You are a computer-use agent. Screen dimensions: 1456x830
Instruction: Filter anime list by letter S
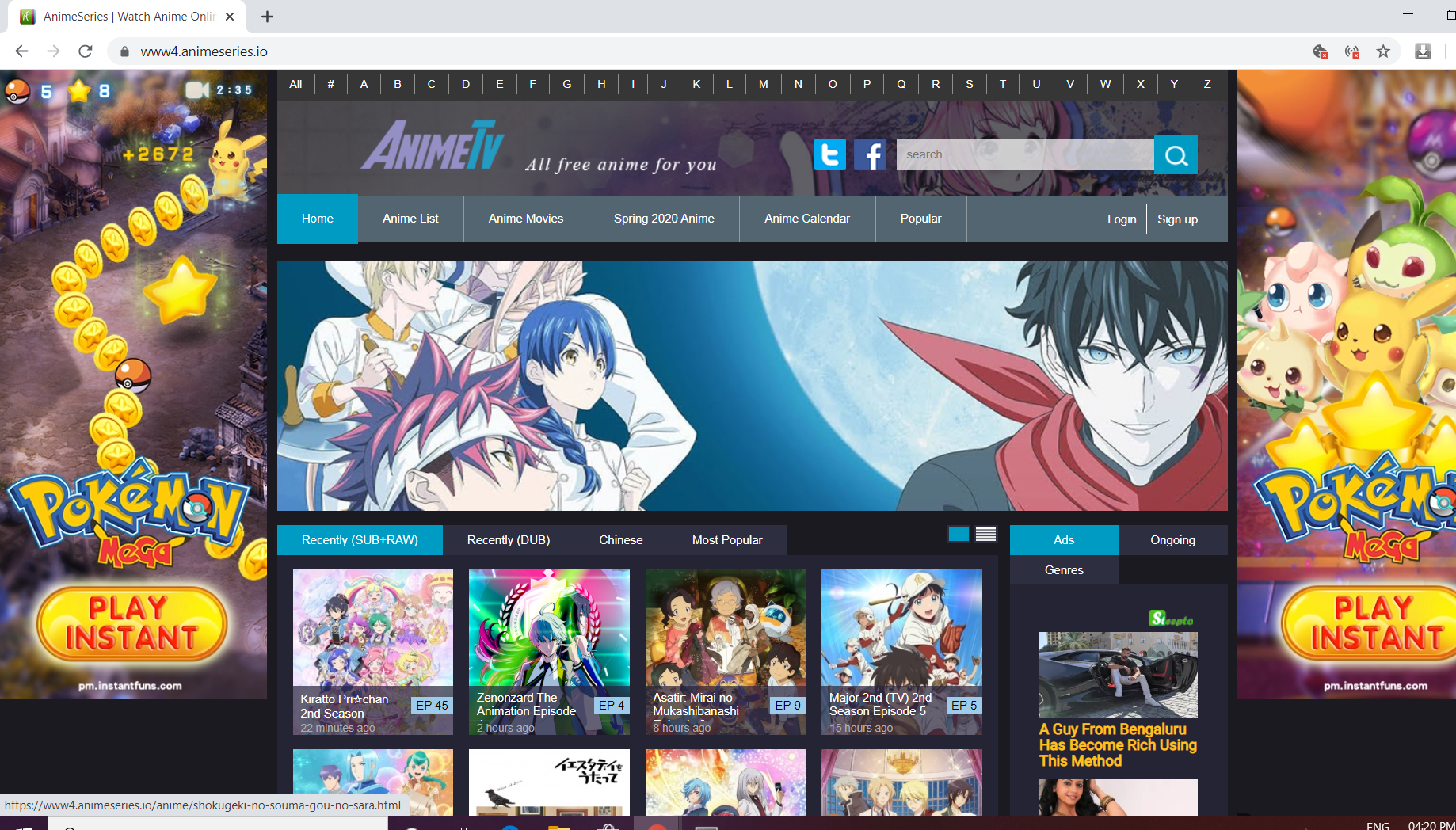coord(970,84)
